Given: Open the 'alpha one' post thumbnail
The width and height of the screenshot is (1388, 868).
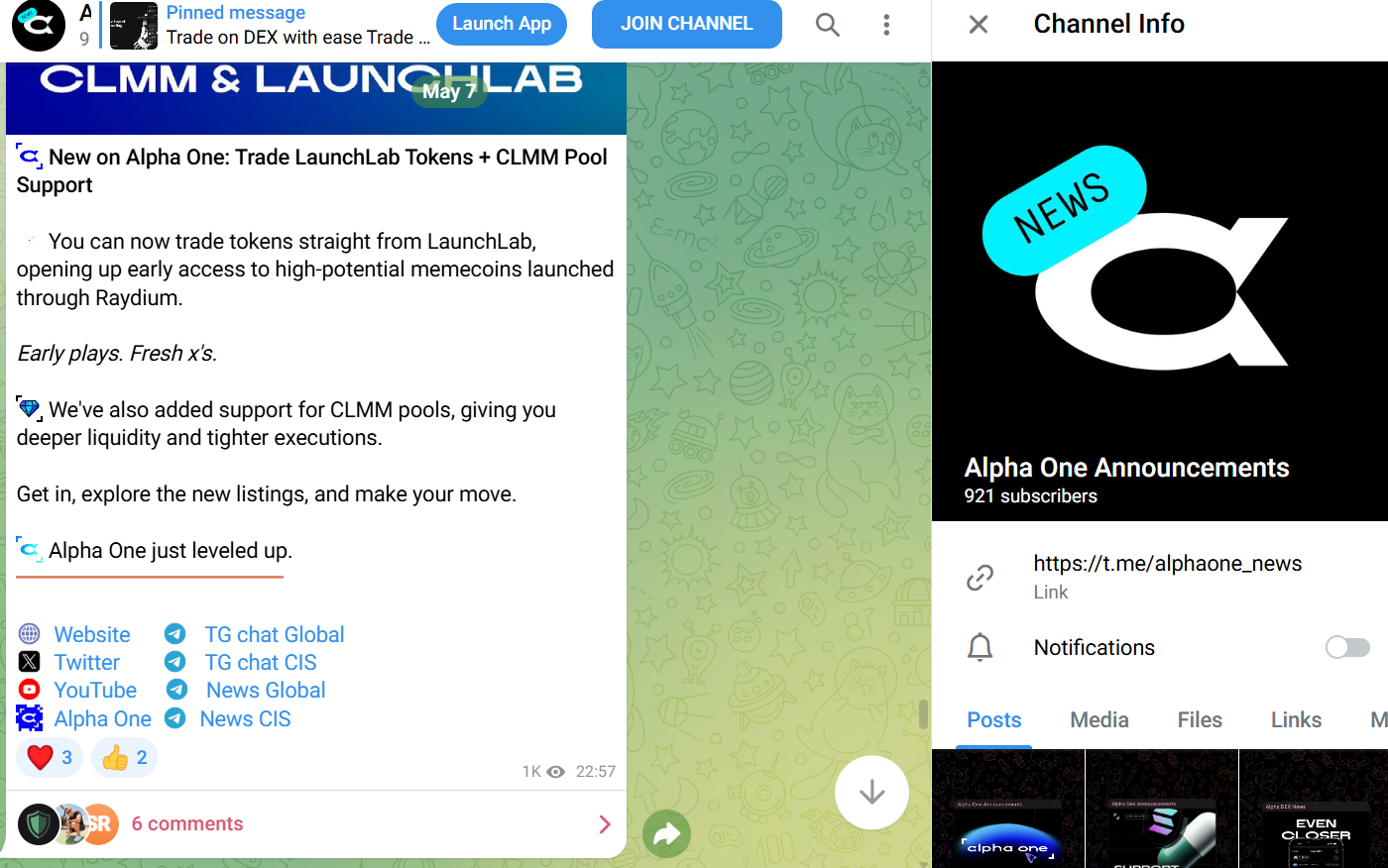Looking at the screenshot, I should pyautogui.click(x=1008, y=809).
